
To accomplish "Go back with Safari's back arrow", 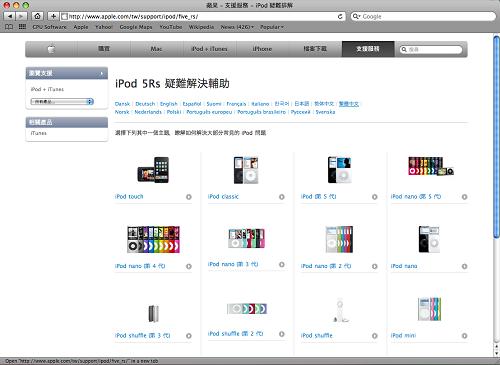I will [10, 16].
